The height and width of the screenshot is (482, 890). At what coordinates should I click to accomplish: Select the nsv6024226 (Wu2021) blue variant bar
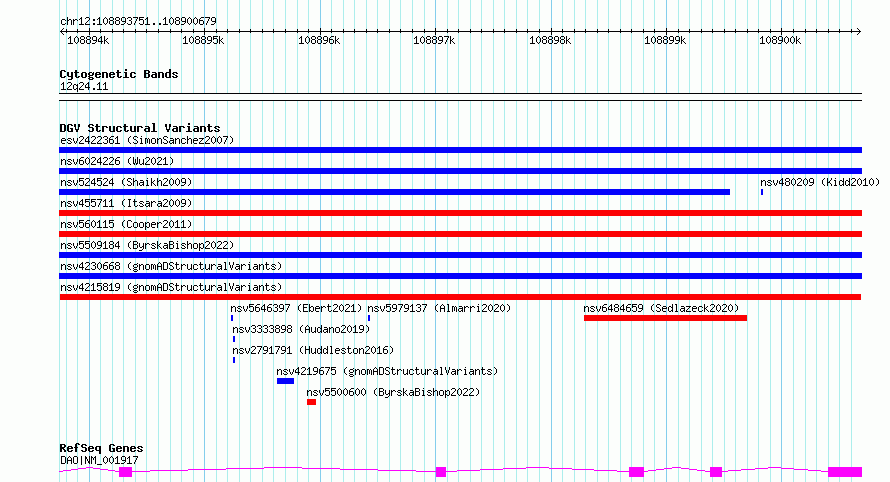click(x=460, y=171)
